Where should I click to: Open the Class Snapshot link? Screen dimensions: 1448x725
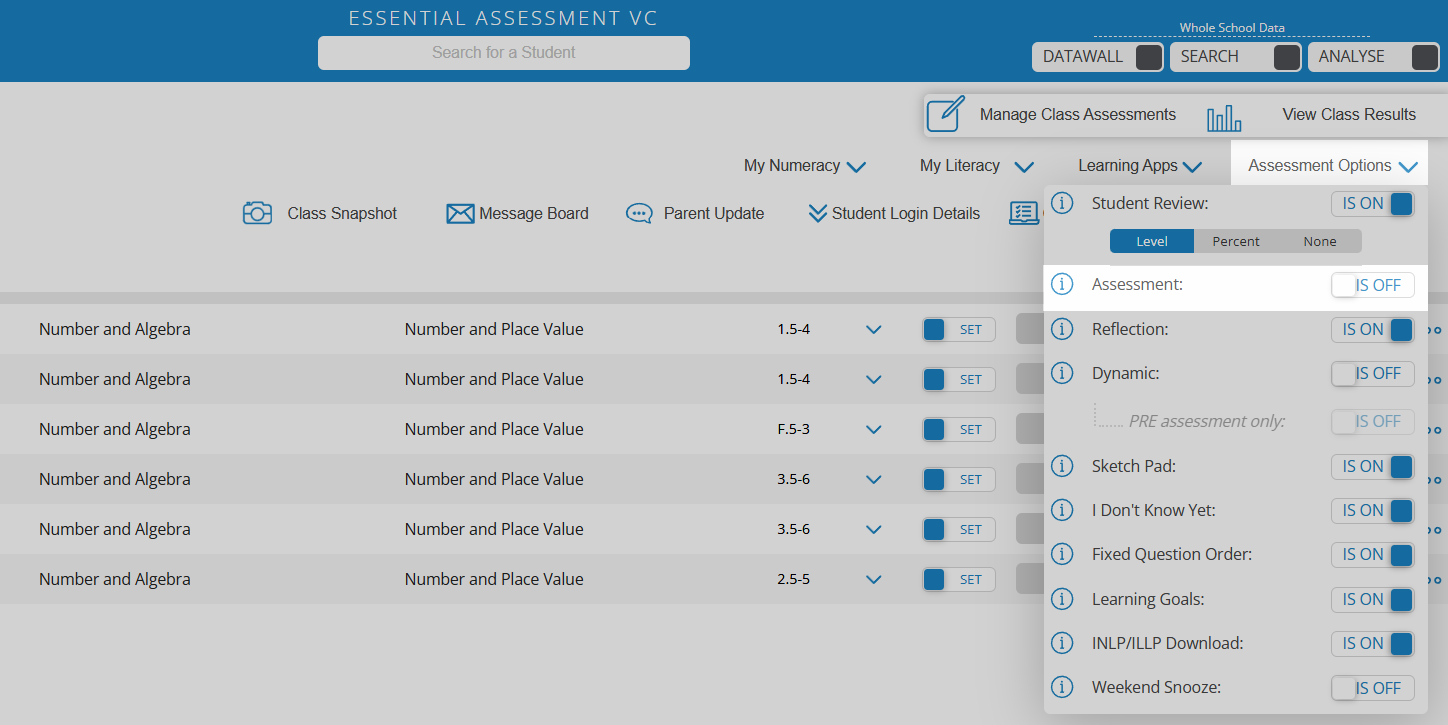click(342, 213)
